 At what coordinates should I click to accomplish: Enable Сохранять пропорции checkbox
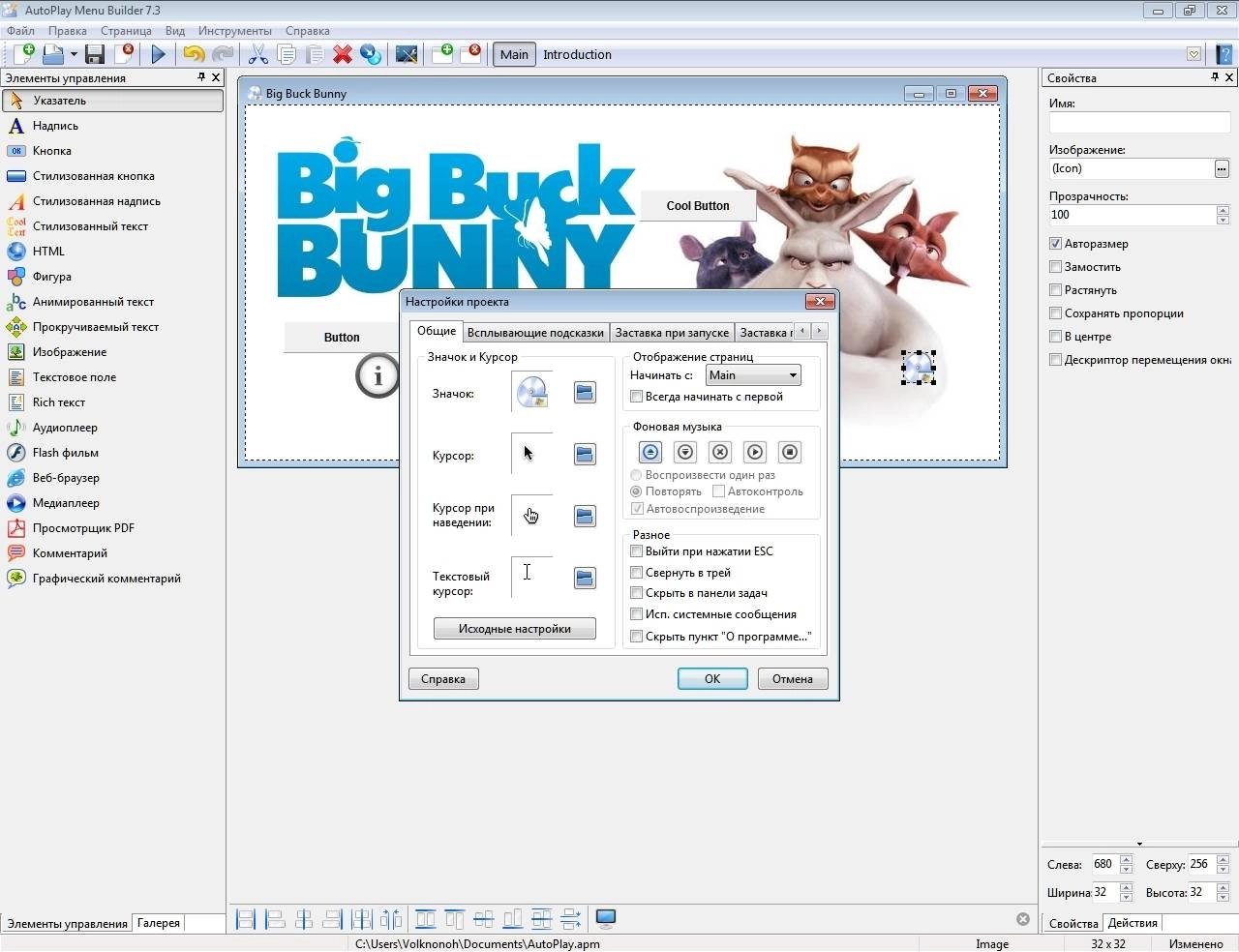coord(1056,313)
